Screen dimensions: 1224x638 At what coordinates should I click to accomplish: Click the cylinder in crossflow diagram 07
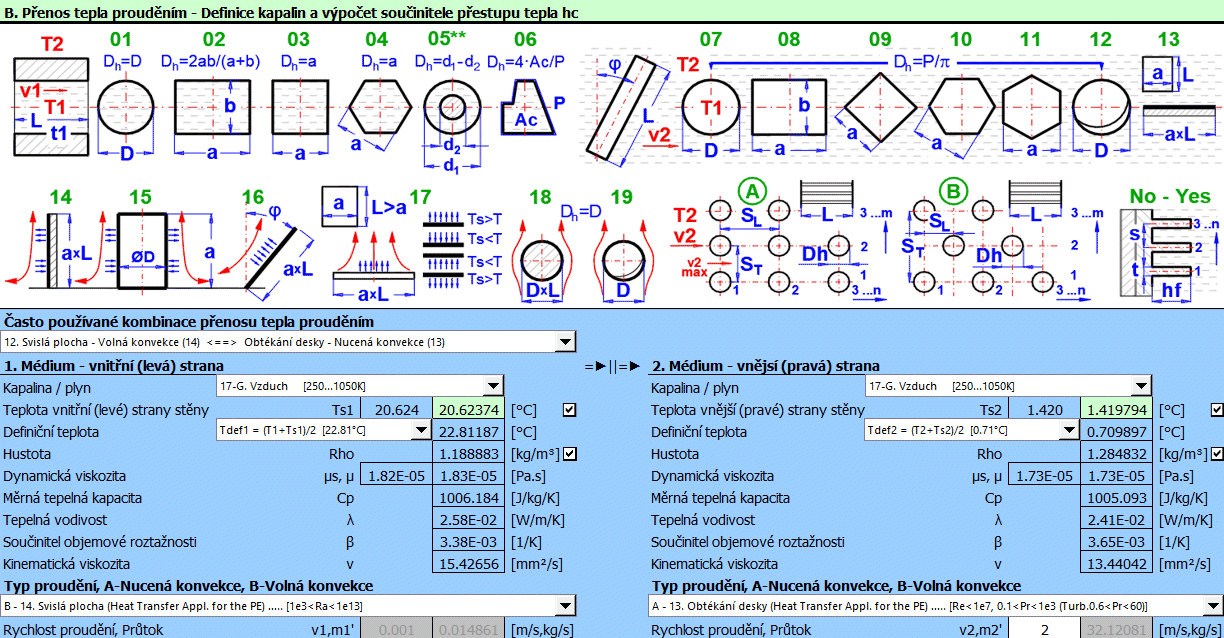(711, 108)
